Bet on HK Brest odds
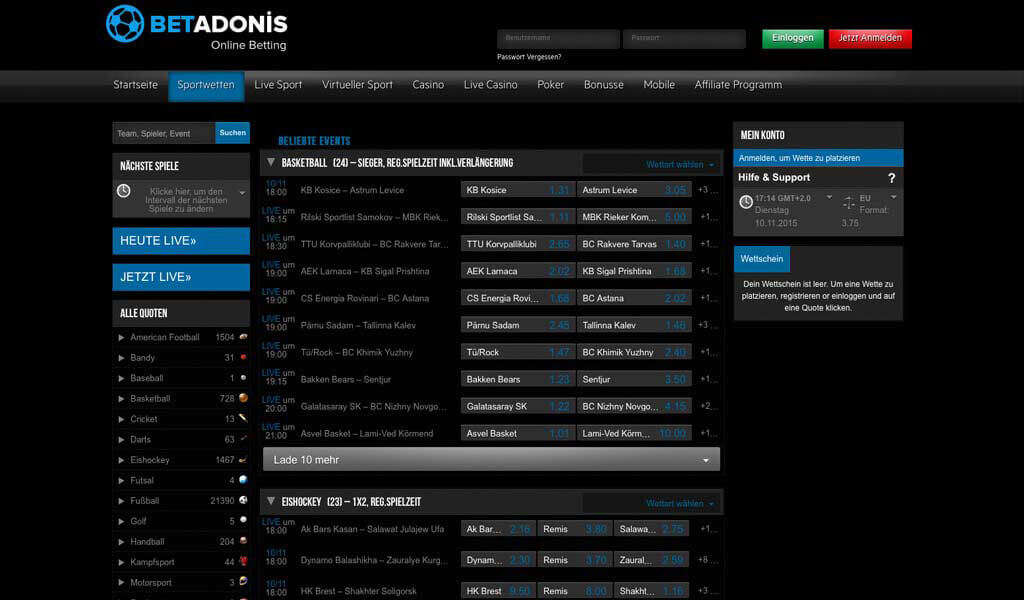 [498, 591]
